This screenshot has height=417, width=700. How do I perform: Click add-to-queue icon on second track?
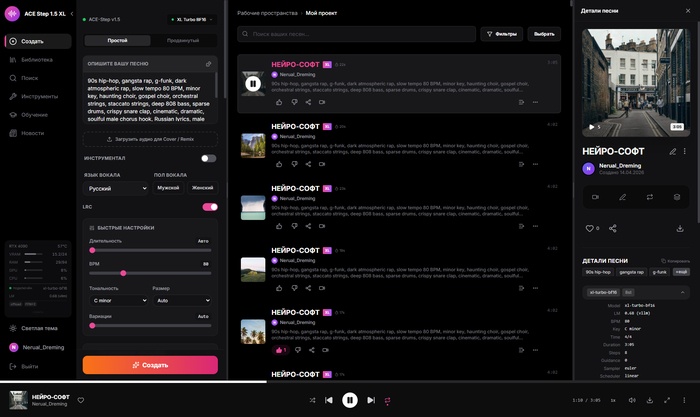click(x=521, y=164)
